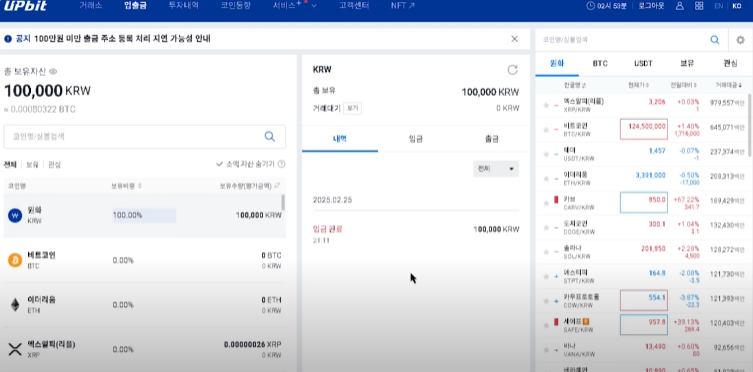
Task: Close the notice banner with X
Action: point(514,39)
